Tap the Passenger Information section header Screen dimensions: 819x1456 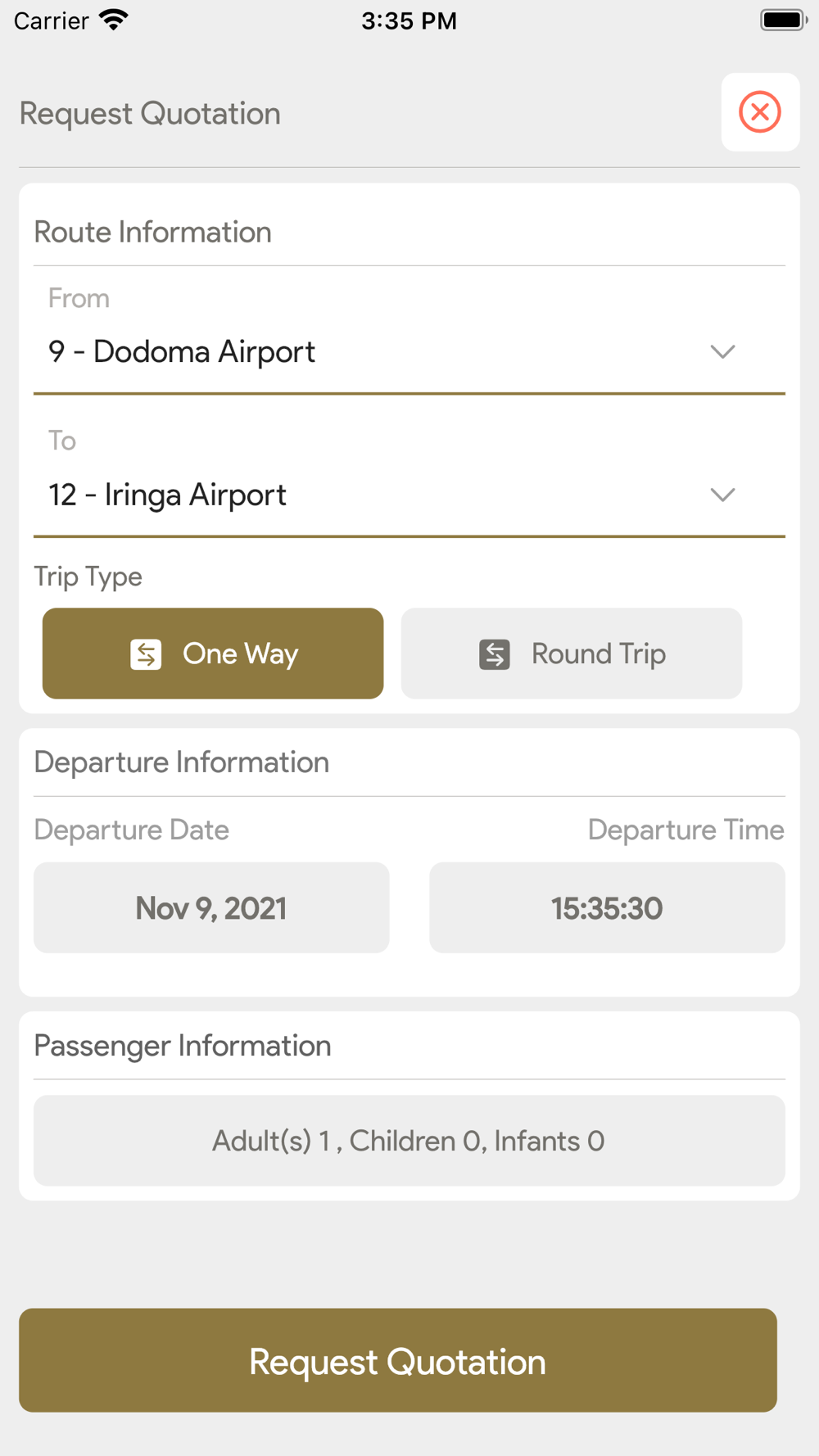[183, 1046]
